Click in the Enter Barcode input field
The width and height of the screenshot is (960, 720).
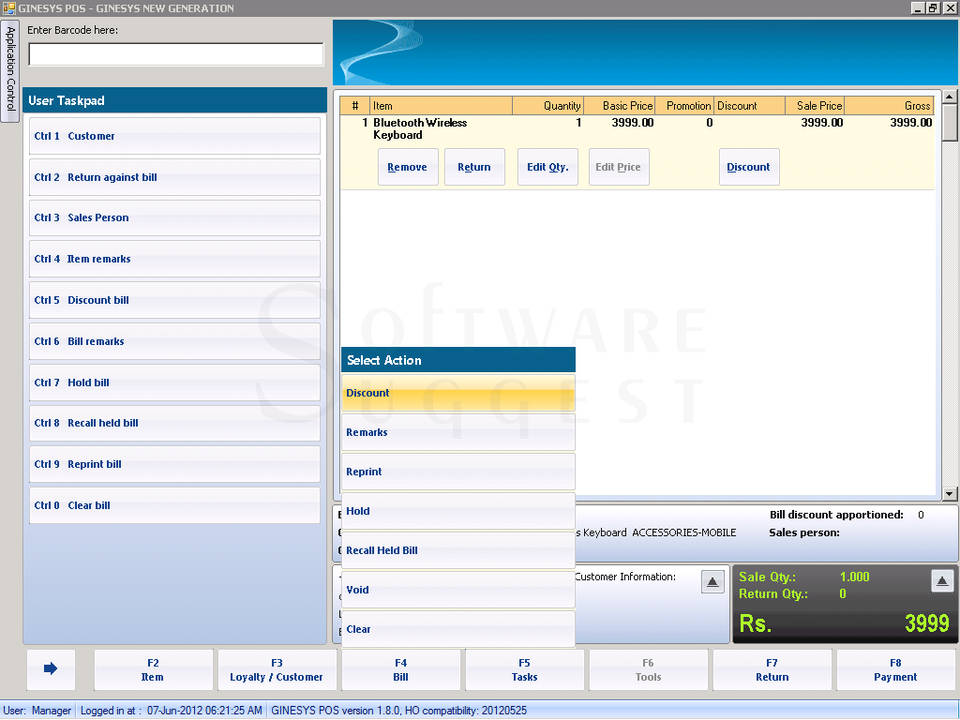176,54
